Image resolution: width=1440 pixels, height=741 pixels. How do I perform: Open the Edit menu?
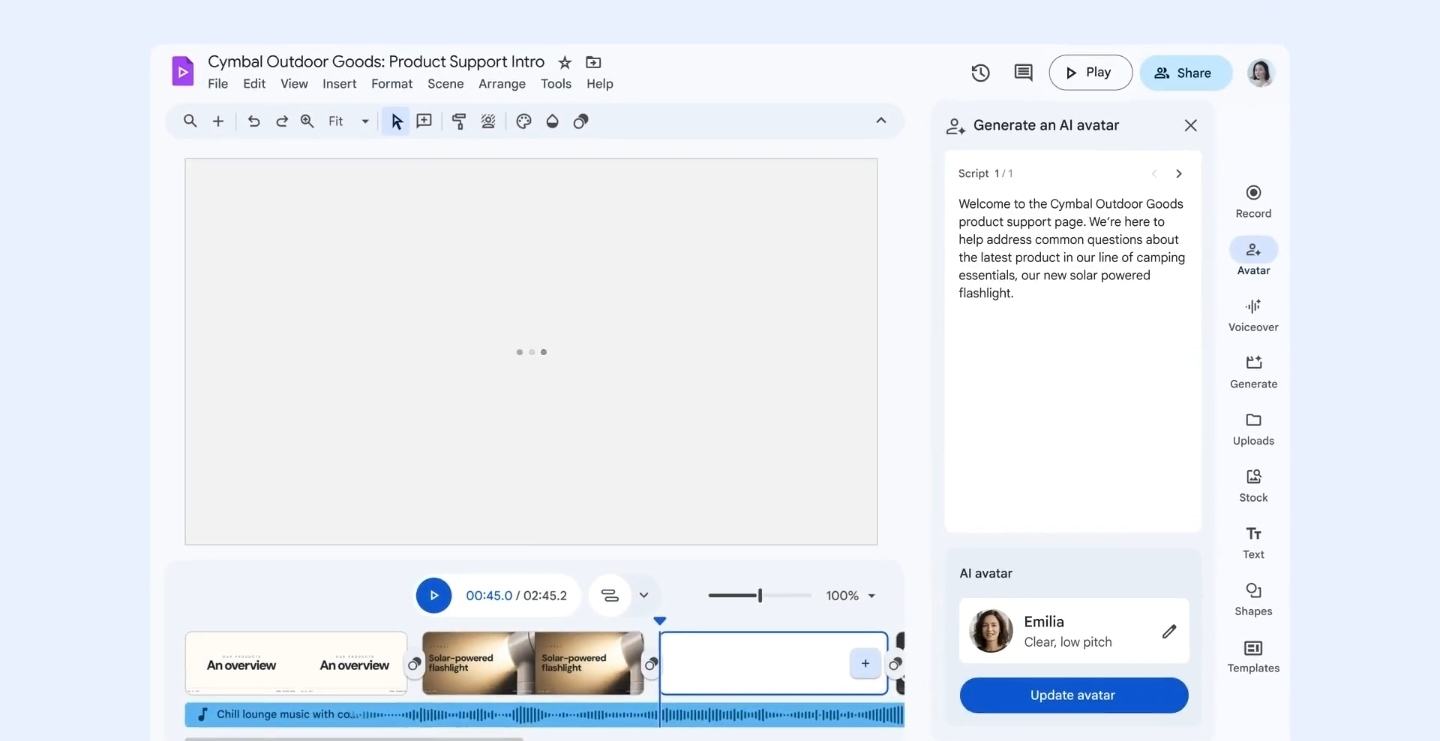(x=254, y=84)
